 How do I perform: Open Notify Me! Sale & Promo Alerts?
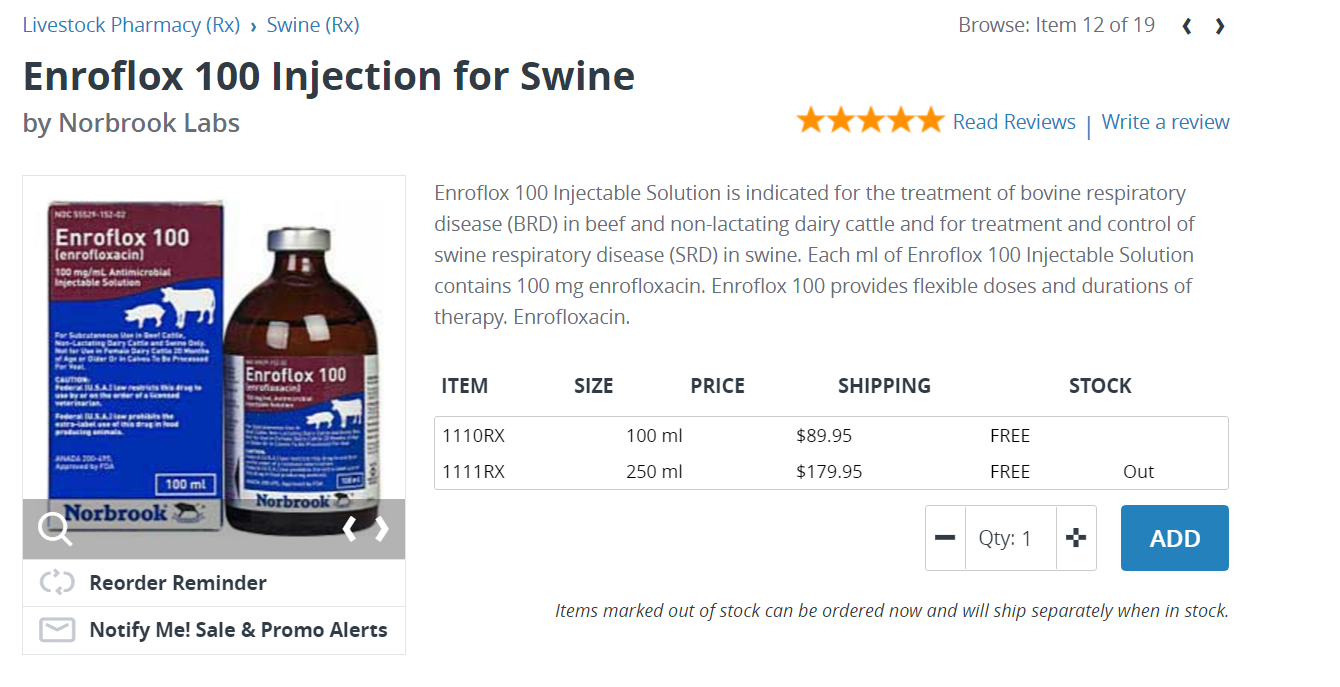point(238,630)
